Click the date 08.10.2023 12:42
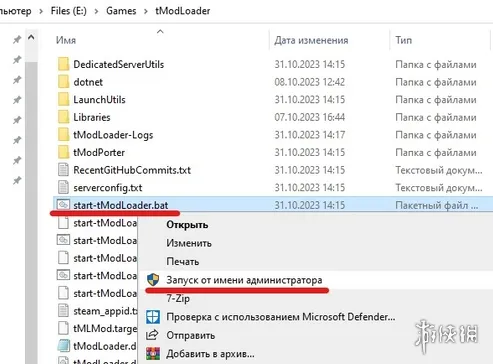 coord(310,82)
